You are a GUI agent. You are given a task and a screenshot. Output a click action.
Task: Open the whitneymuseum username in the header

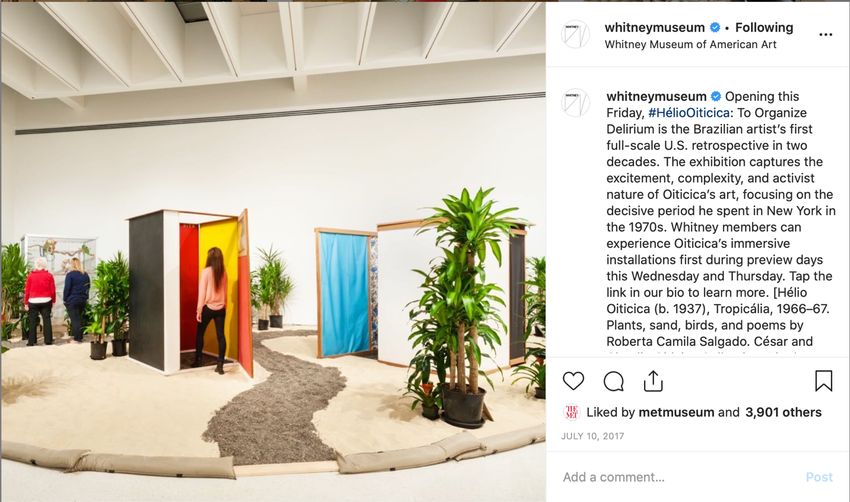click(x=655, y=27)
